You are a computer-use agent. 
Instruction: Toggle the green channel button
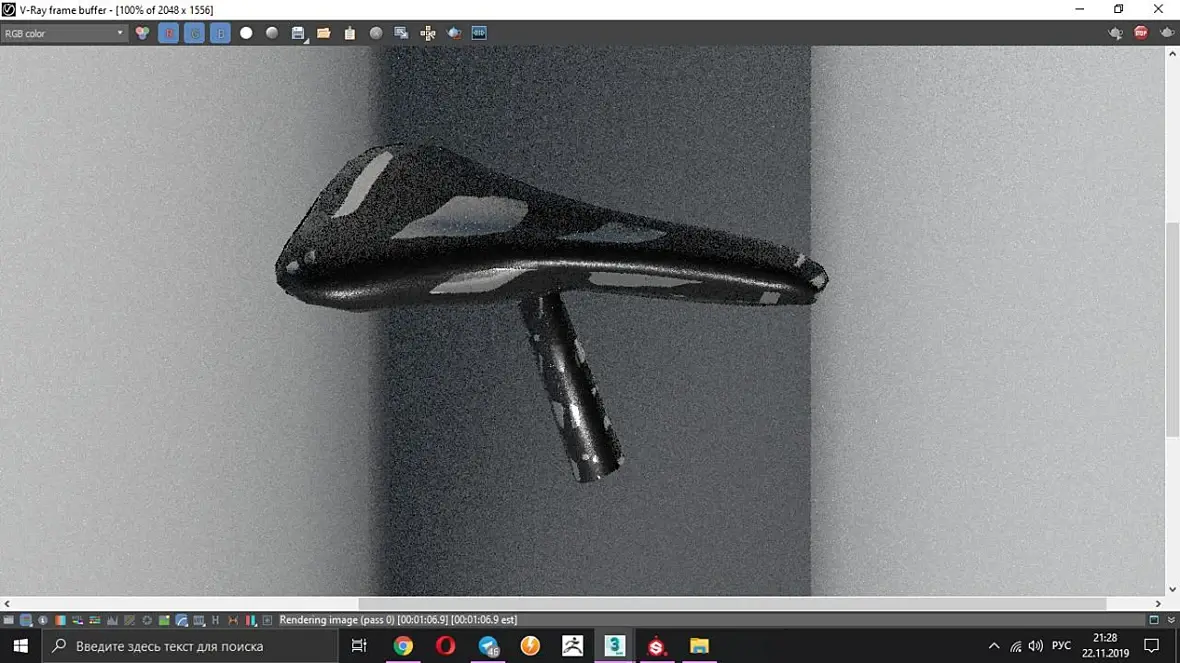[x=194, y=33]
